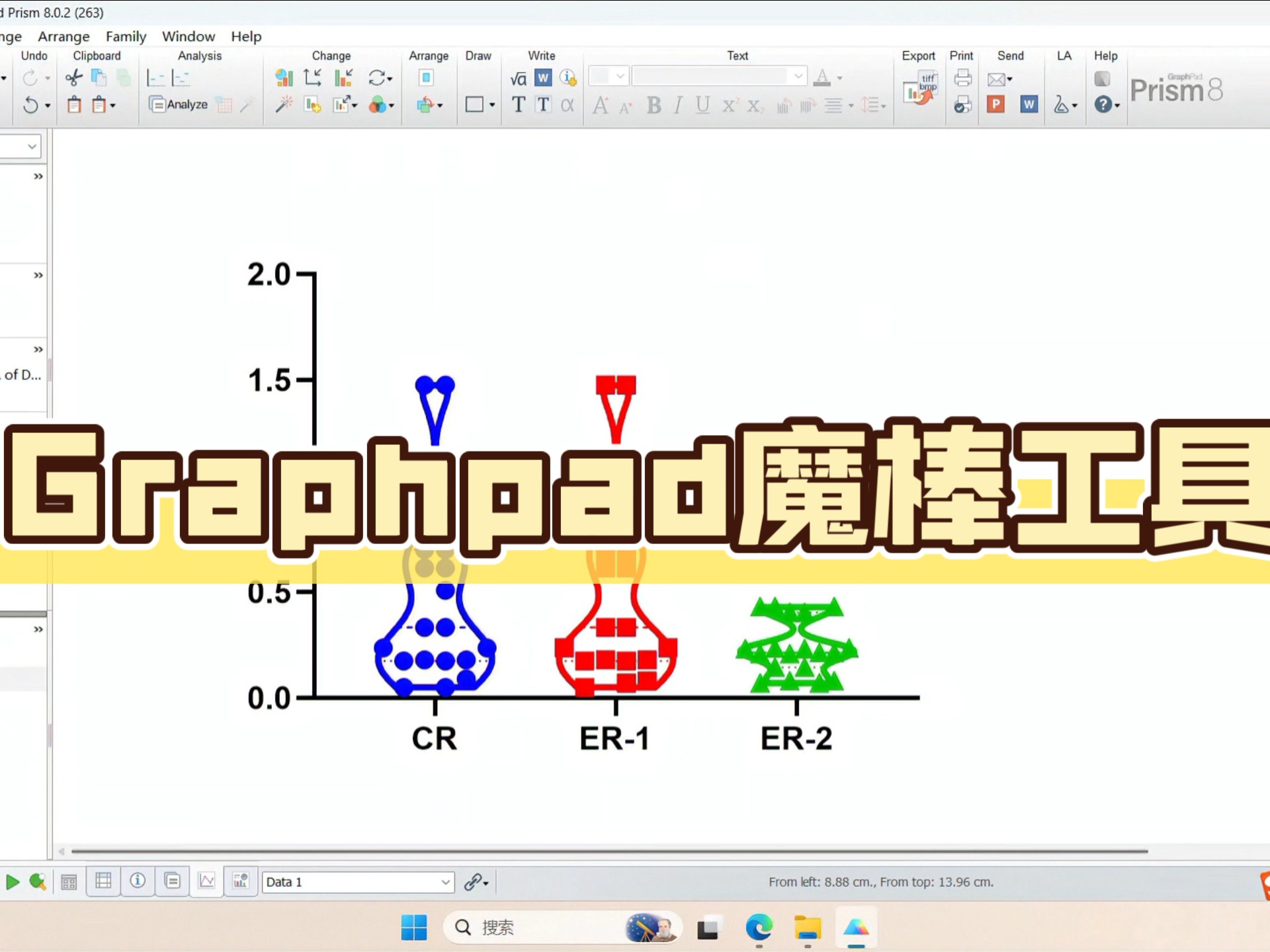Toggle Bold formatting
The height and width of the screenshot is (952, 1270).
coord(654,105)
